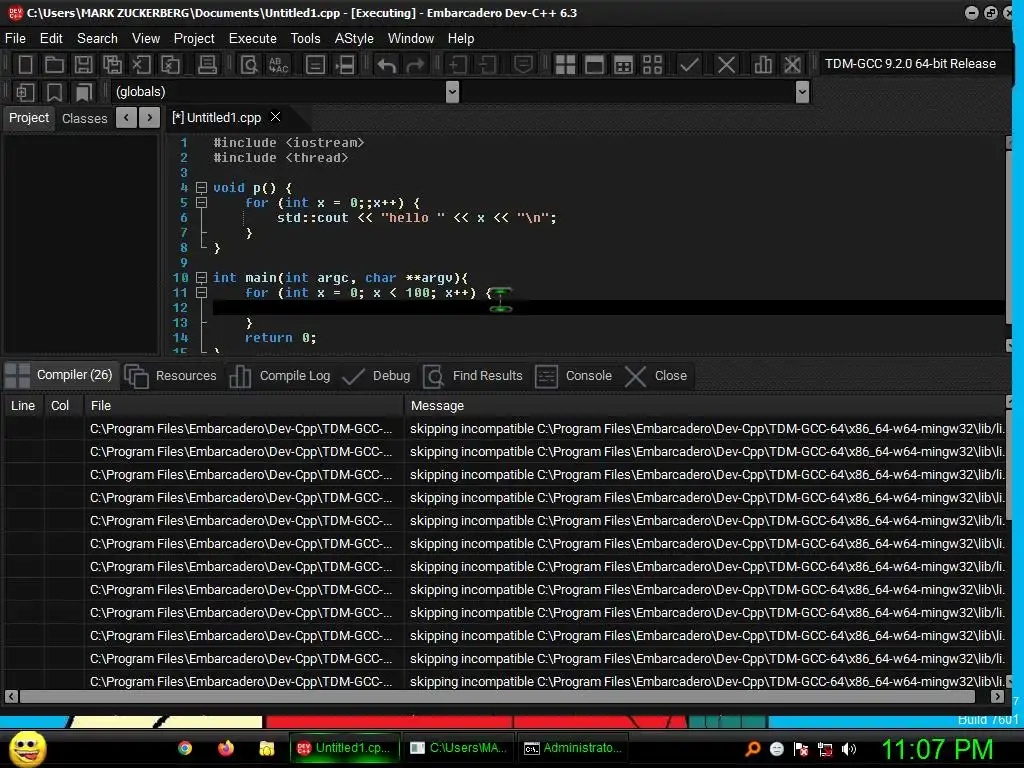Screen dimensions: 1024x768
Task: Collapse the main function fold on line 10
Action: tap(202, 278)
